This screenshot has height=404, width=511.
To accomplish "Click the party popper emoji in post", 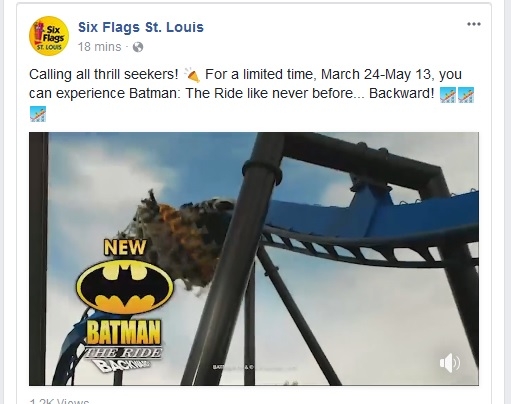I will tap(192, 75).
